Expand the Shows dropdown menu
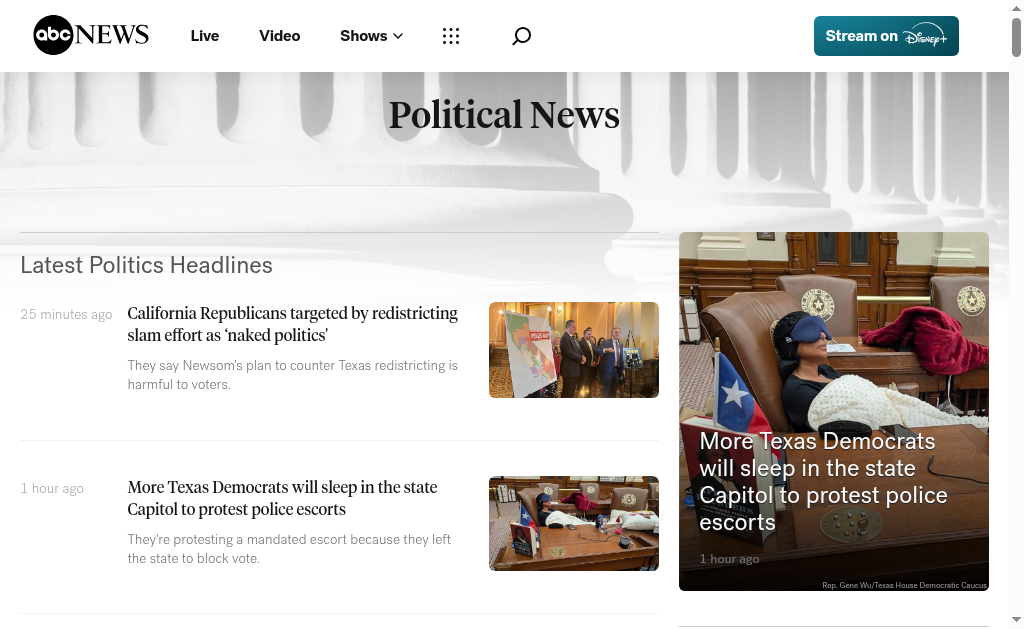1024x629 pixels. tap(372, 36)
